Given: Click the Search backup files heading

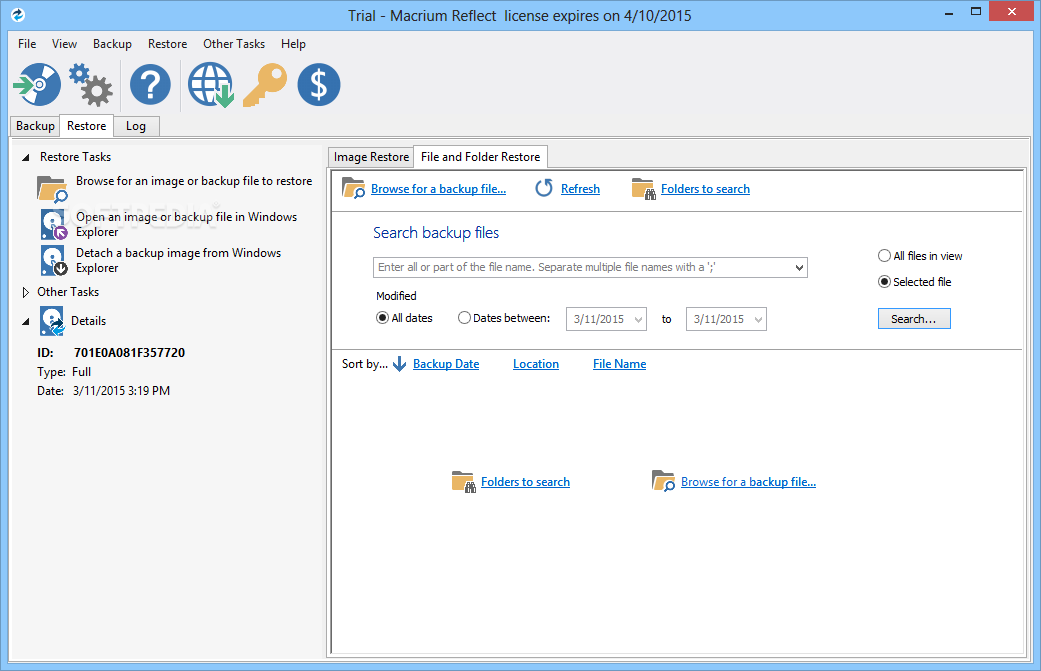Looking at the screenshot, I should pos(436,233).
